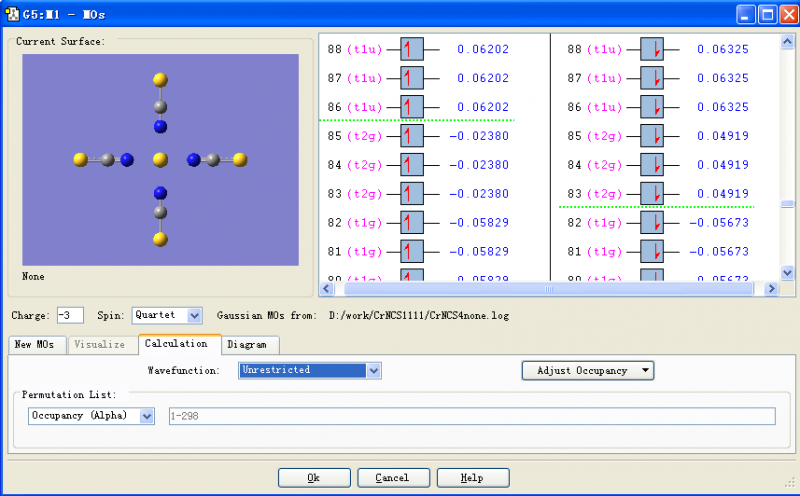Open the Occupancy (Alpha) permutation dropdown

pyautogui.click(x=91, y=416)
